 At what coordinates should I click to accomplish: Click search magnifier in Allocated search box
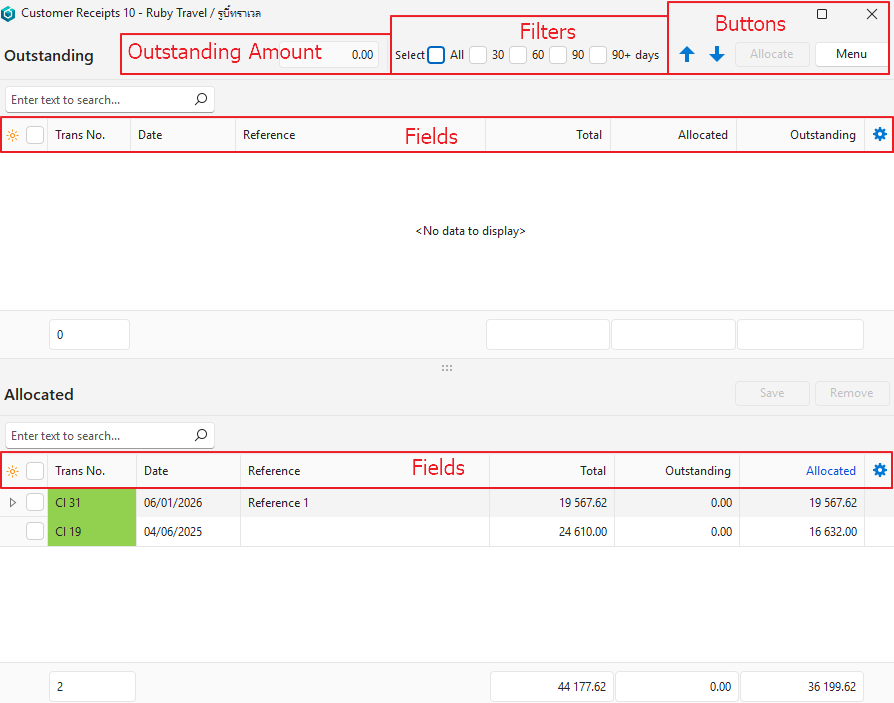(201, 436)
